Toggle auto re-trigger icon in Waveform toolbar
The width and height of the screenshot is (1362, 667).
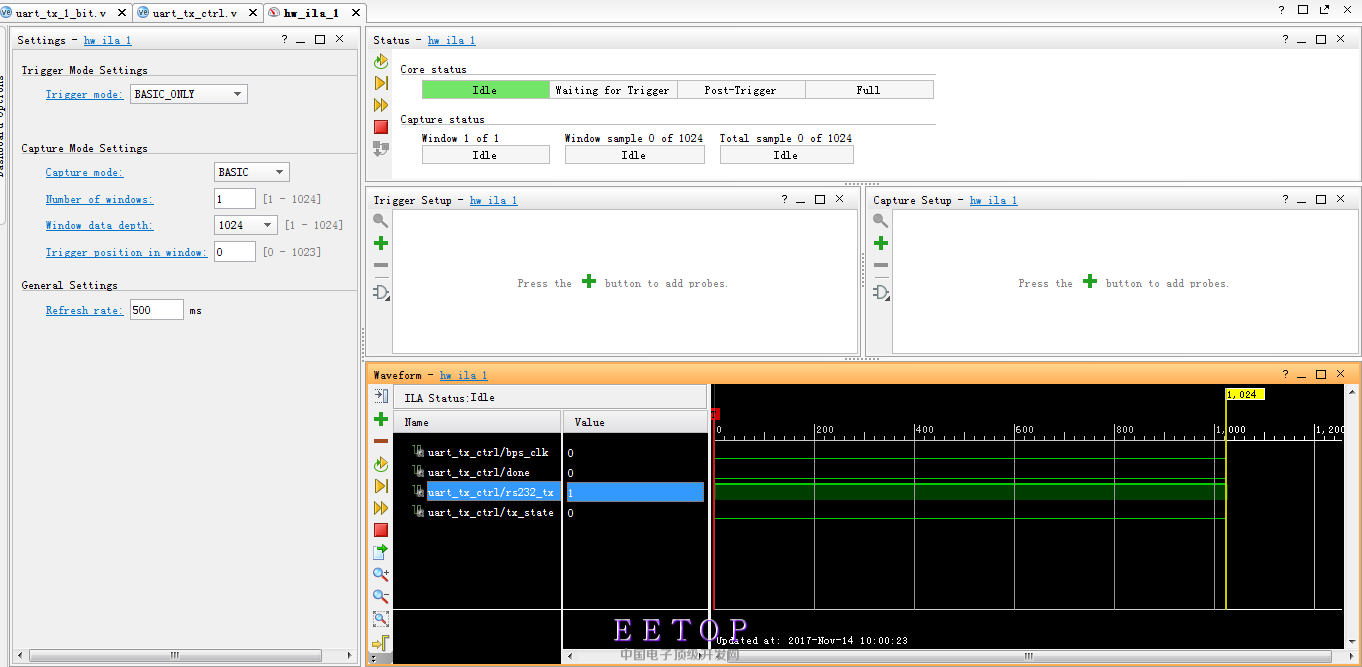[x=381, y=465]
